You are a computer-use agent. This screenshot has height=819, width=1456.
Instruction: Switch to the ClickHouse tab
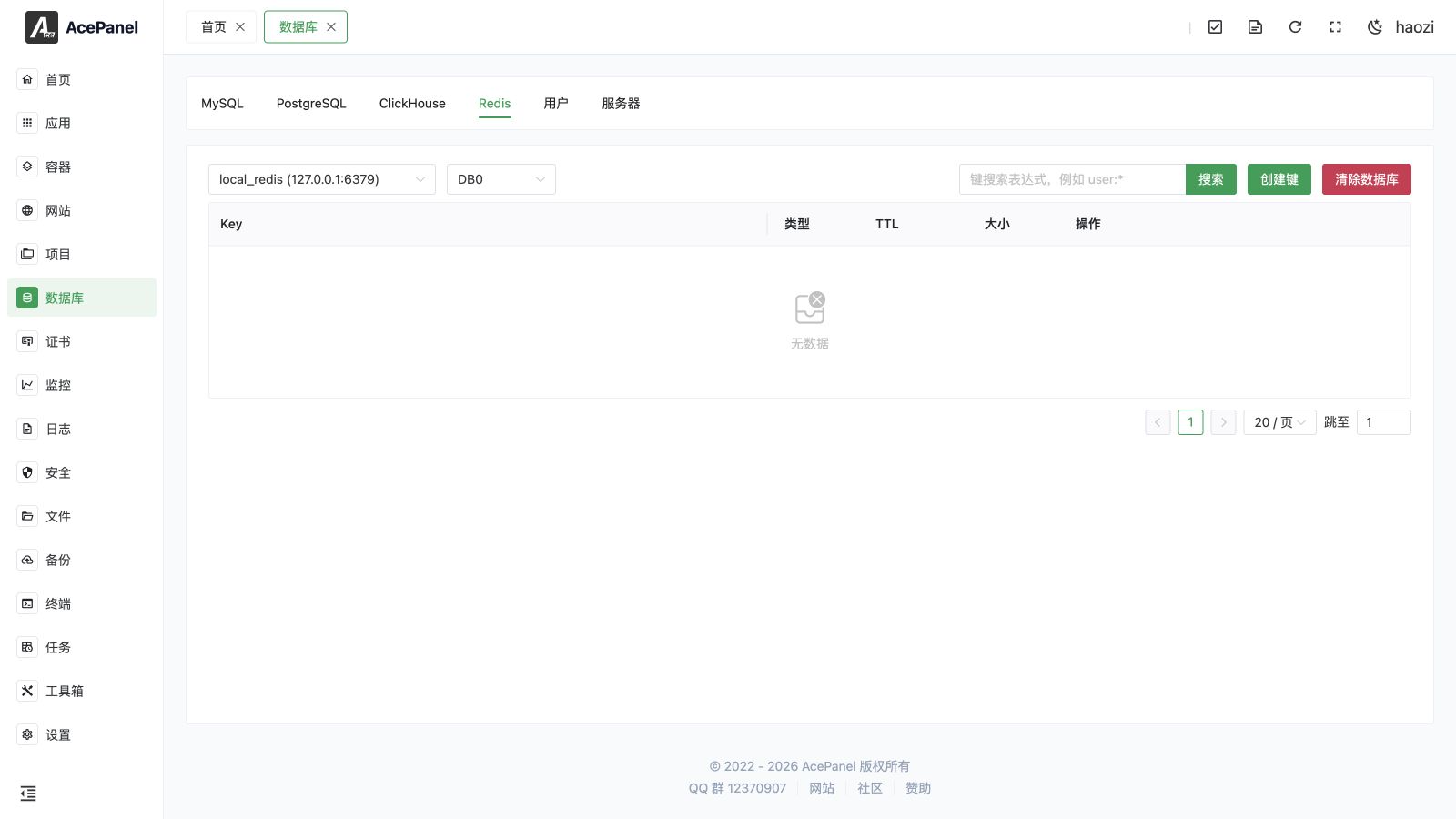(412, 104)
